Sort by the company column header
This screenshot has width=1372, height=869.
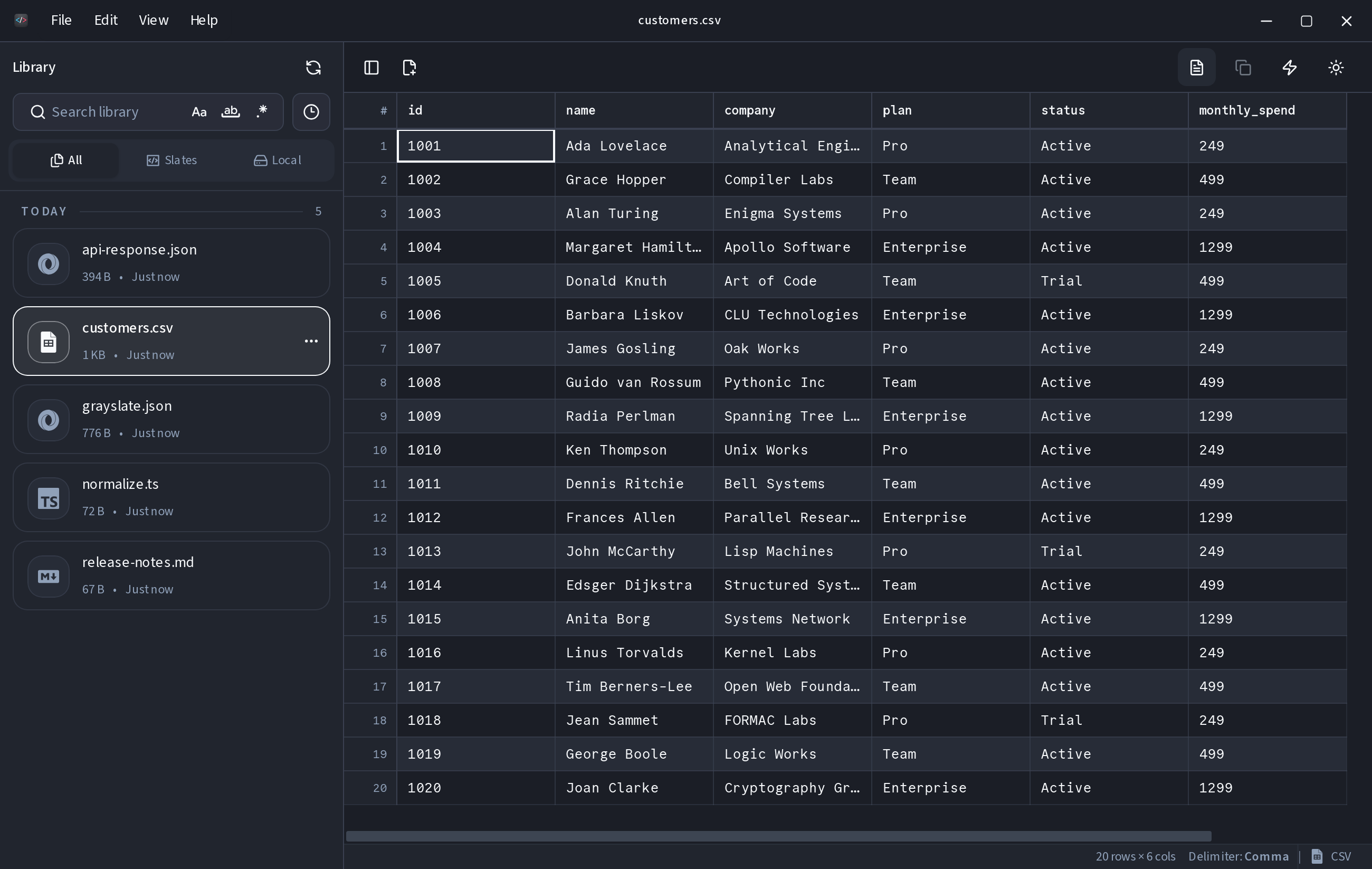793,111
